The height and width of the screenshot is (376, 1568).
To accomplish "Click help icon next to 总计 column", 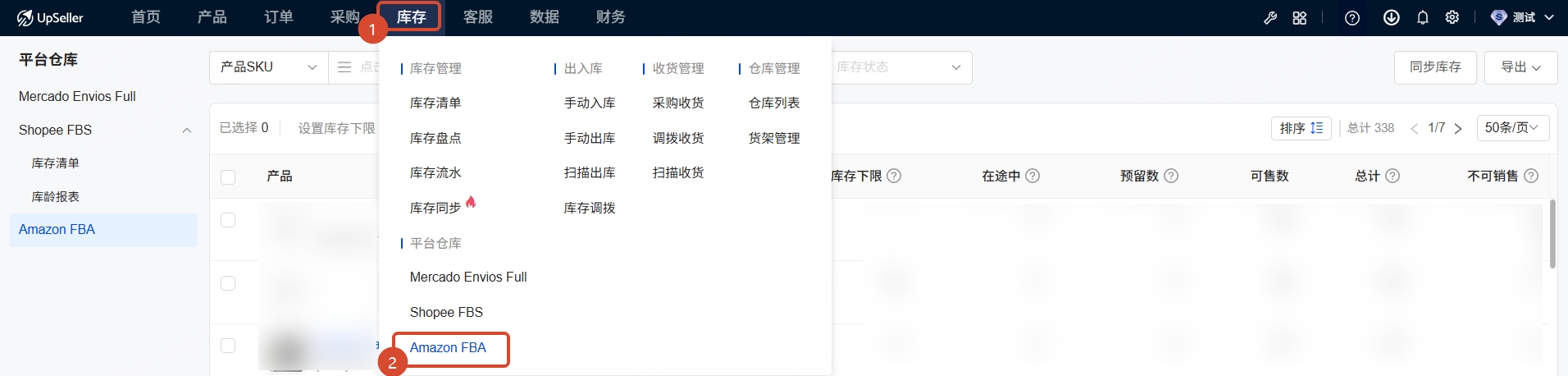I will click(x=1393, y=176).
